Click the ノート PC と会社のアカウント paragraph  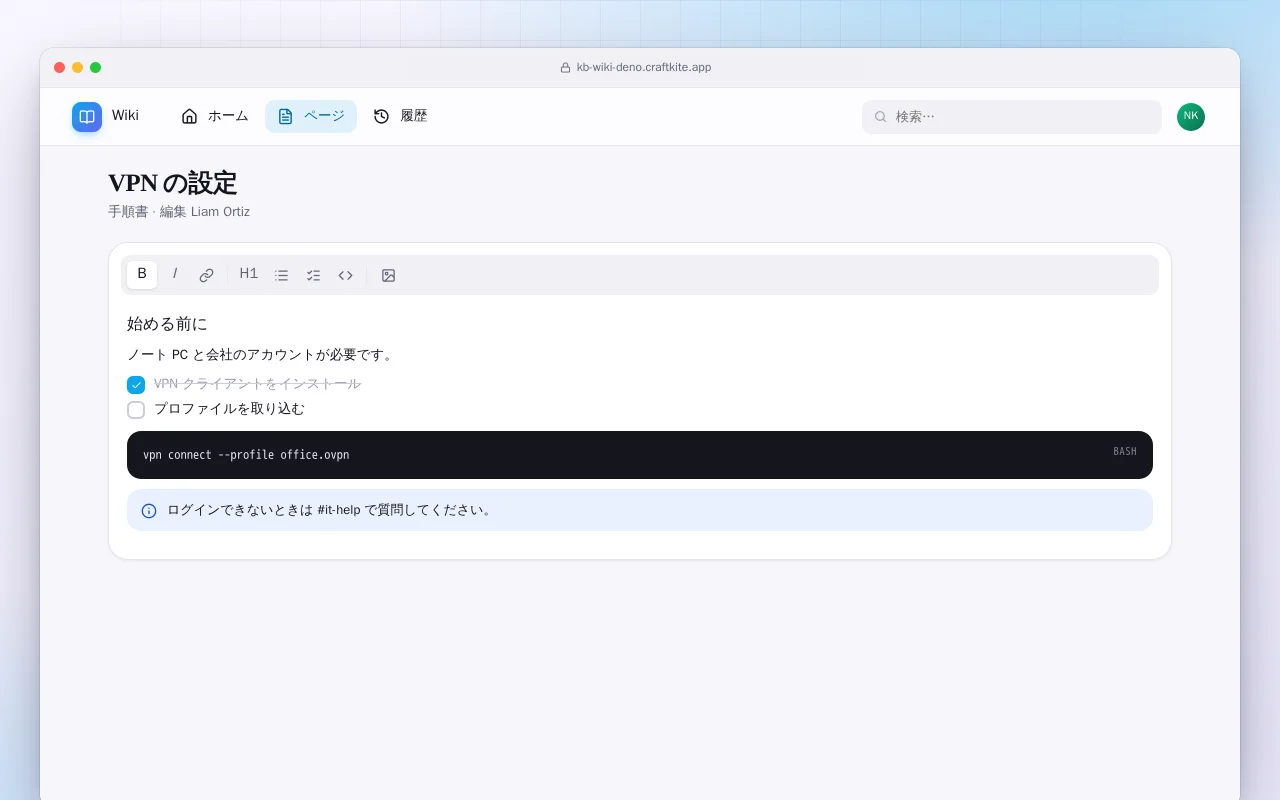(x=262, y=355)
